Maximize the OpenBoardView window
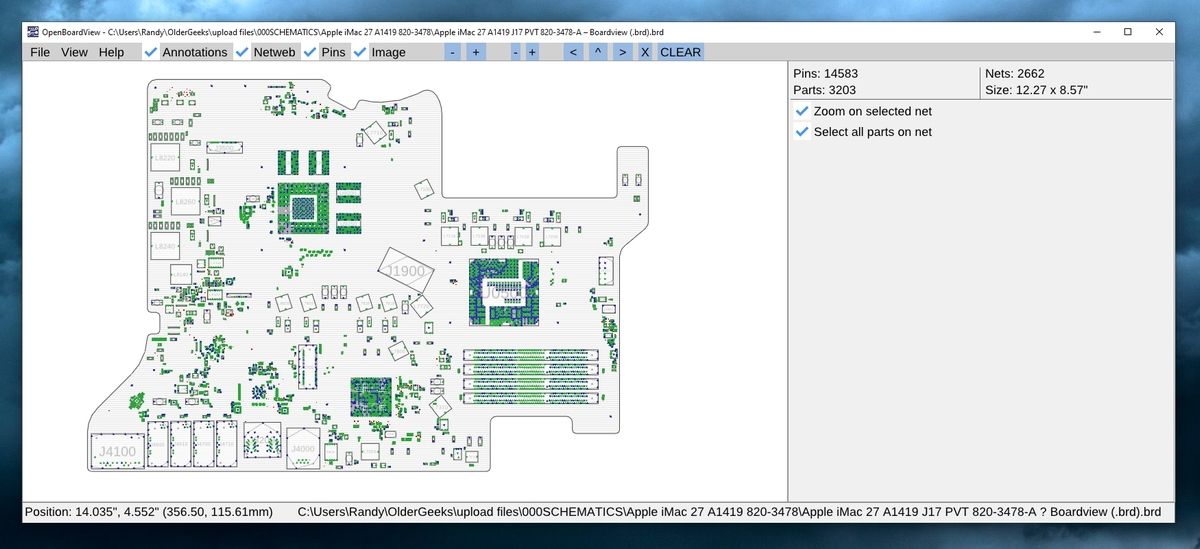Screen dimensions: 1200x549 [x=1127, y=32]
